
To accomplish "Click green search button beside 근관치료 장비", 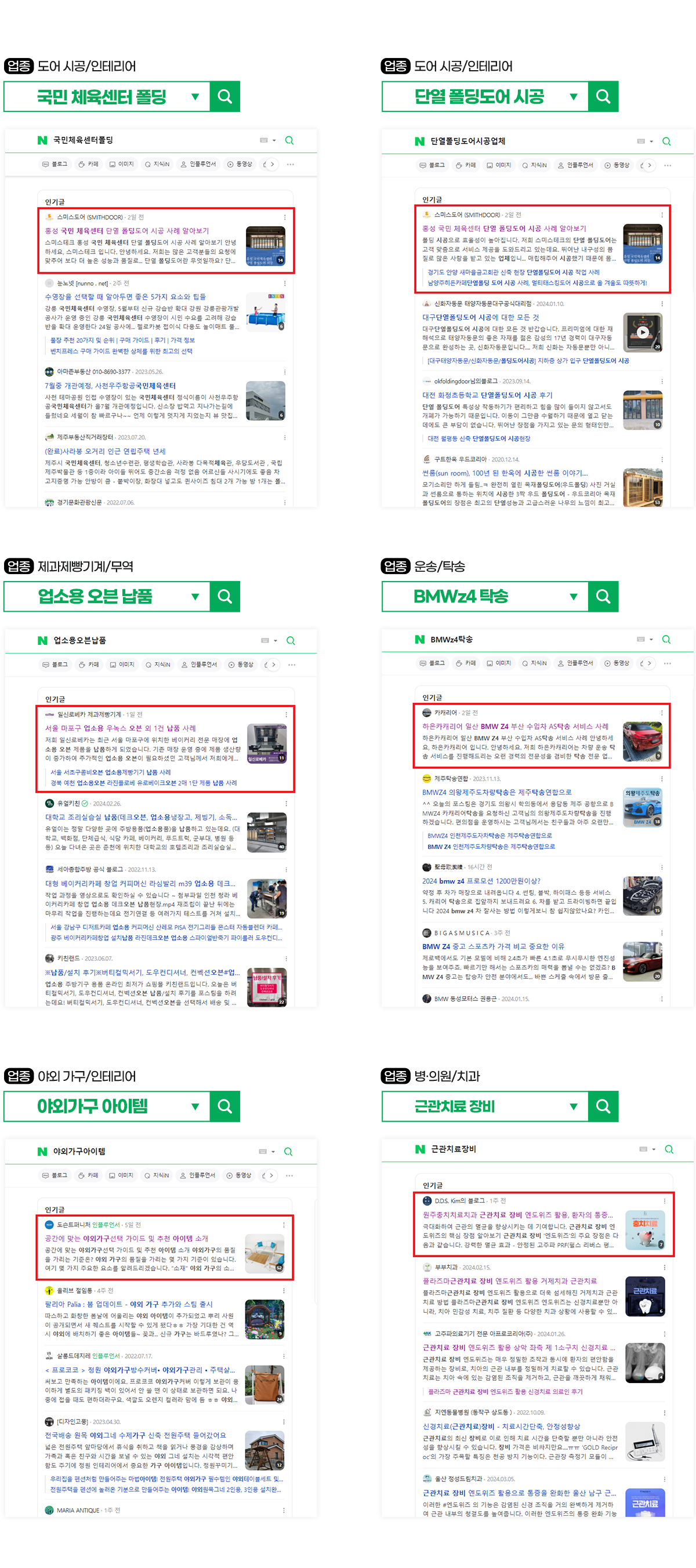I will [603, 1106].
